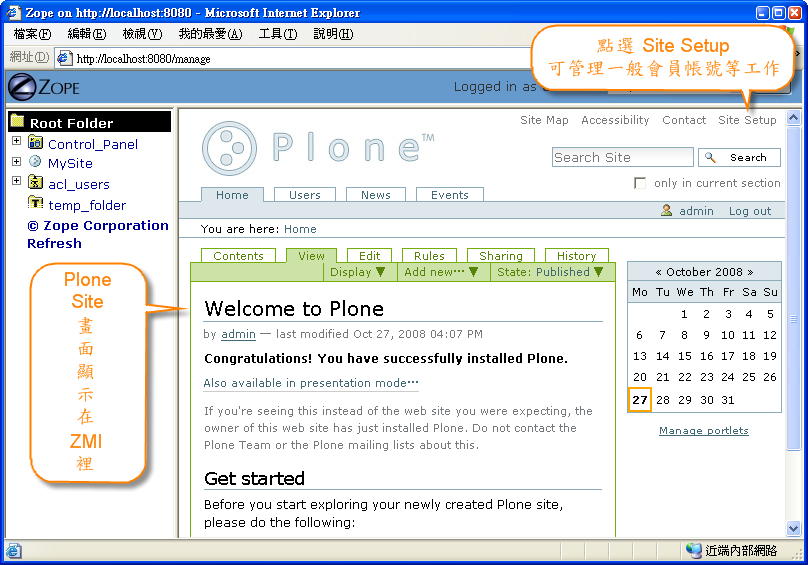Click the MySite Plone site icon
Viewport: 808px width, 565px height.
pyautogui.click(x=35, y=161)
